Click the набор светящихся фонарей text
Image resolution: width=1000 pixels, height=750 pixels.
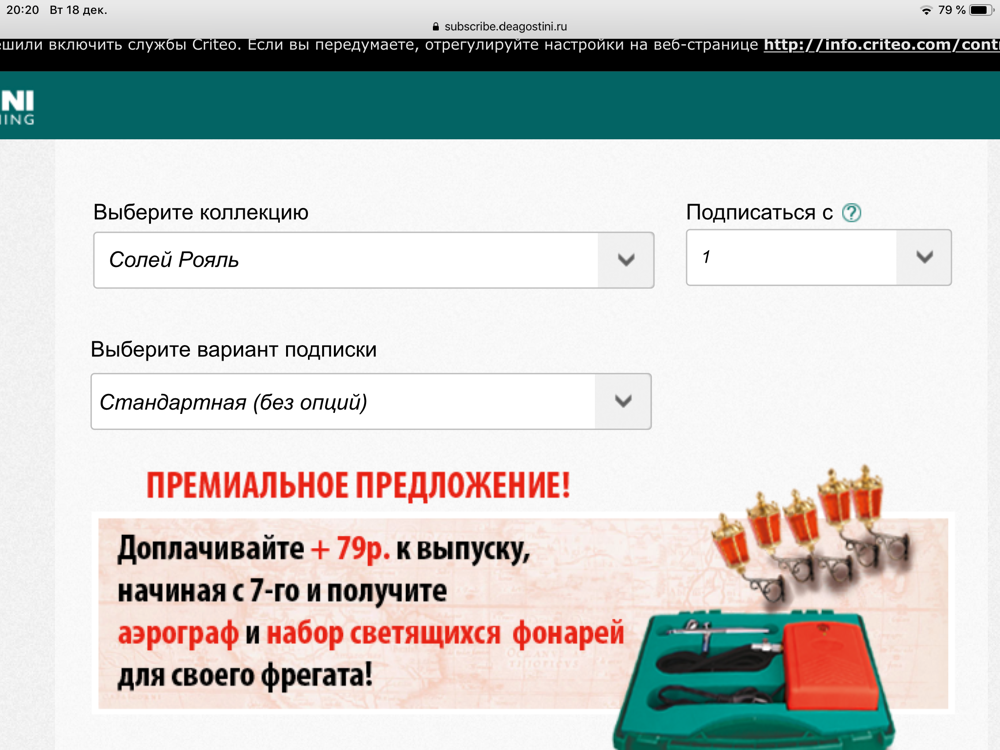point(446,633)
